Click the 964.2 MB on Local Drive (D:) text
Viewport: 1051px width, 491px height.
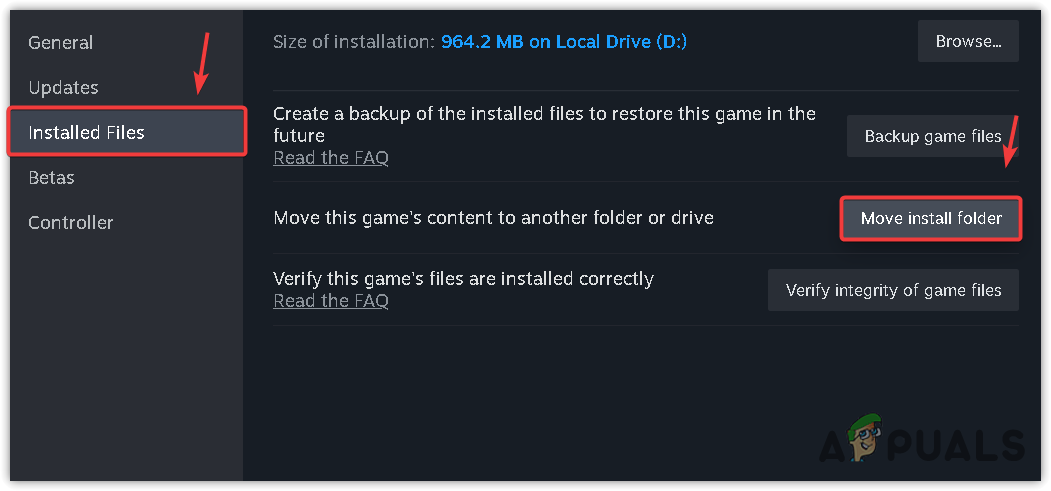coord(564,42)
